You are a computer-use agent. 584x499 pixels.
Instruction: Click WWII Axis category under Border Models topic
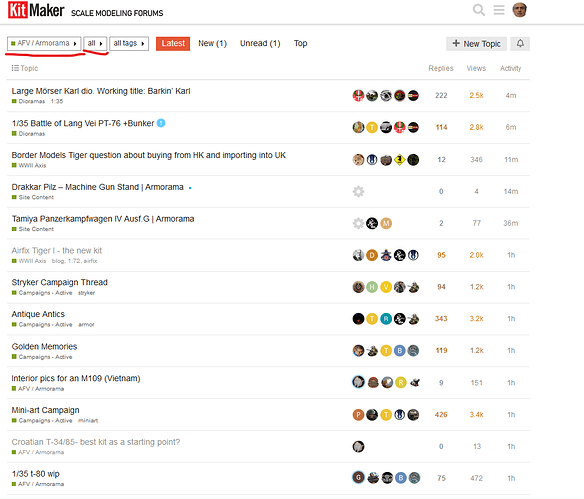coord(29,165)
